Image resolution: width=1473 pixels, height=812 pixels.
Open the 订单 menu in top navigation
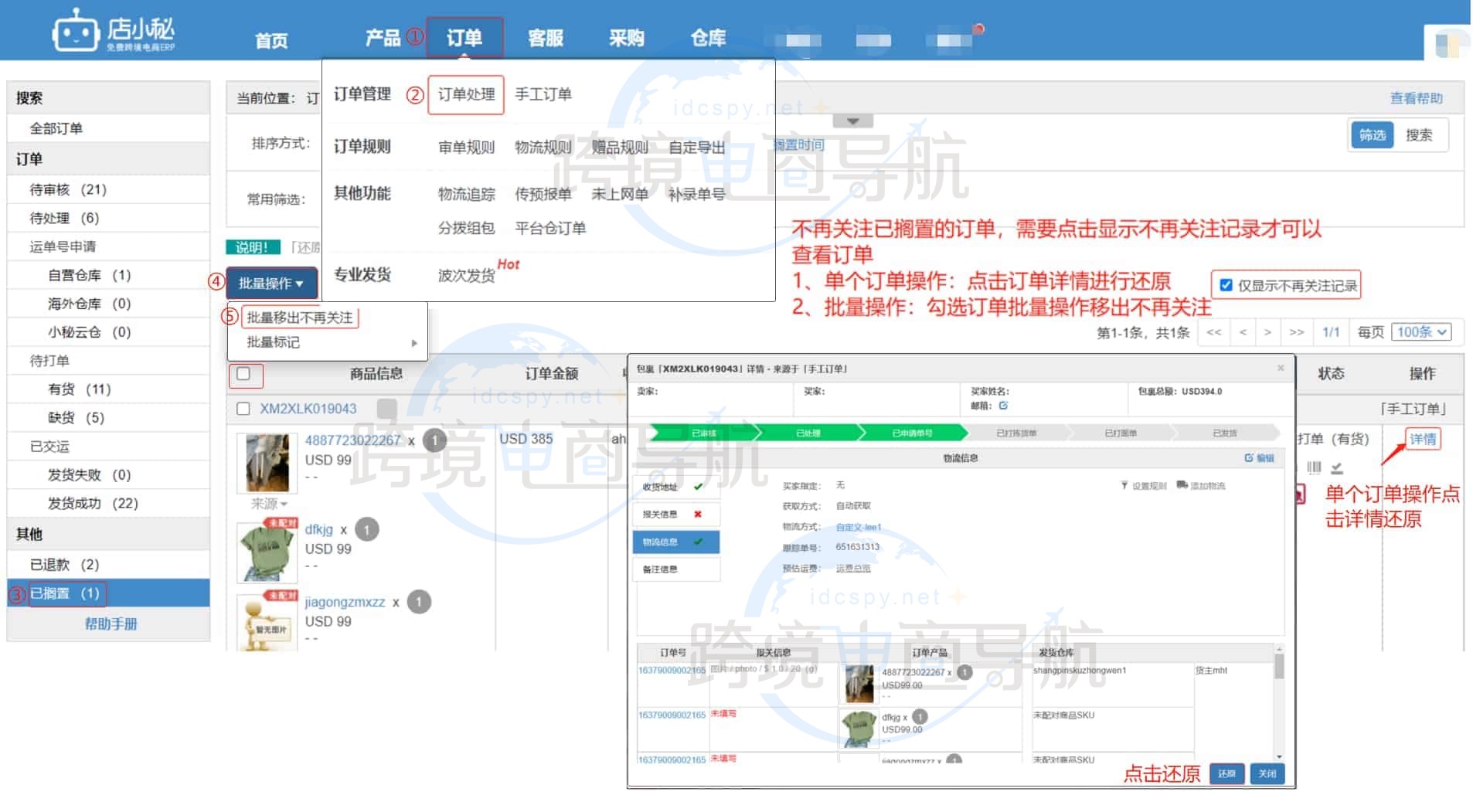click(465, 38)
